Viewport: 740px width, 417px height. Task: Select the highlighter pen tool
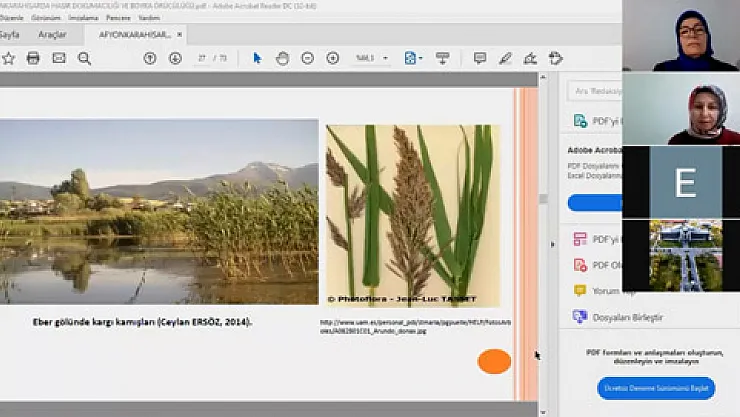click(505, 58)
